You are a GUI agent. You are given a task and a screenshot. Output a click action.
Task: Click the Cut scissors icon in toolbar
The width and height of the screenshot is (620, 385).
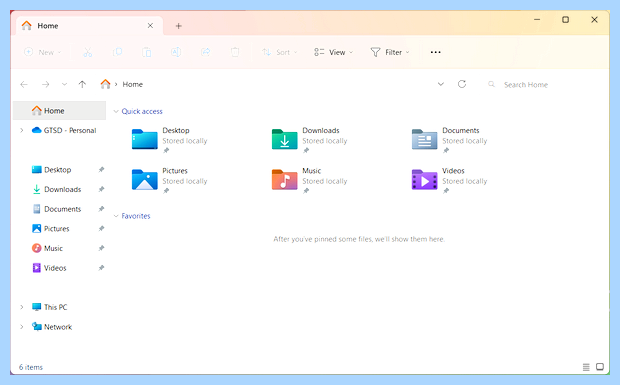[x=87, y=52]
